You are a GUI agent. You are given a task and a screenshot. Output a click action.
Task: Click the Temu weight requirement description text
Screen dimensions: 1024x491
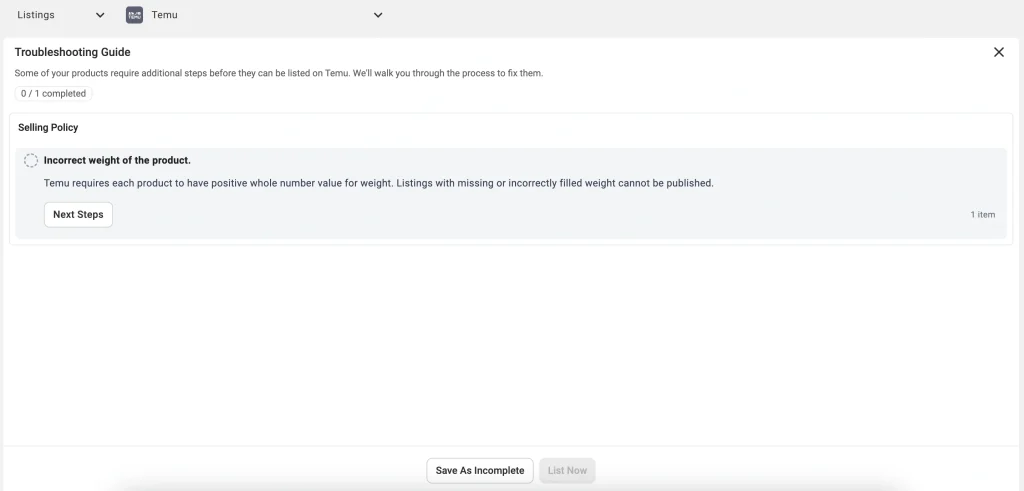point(378,183)
